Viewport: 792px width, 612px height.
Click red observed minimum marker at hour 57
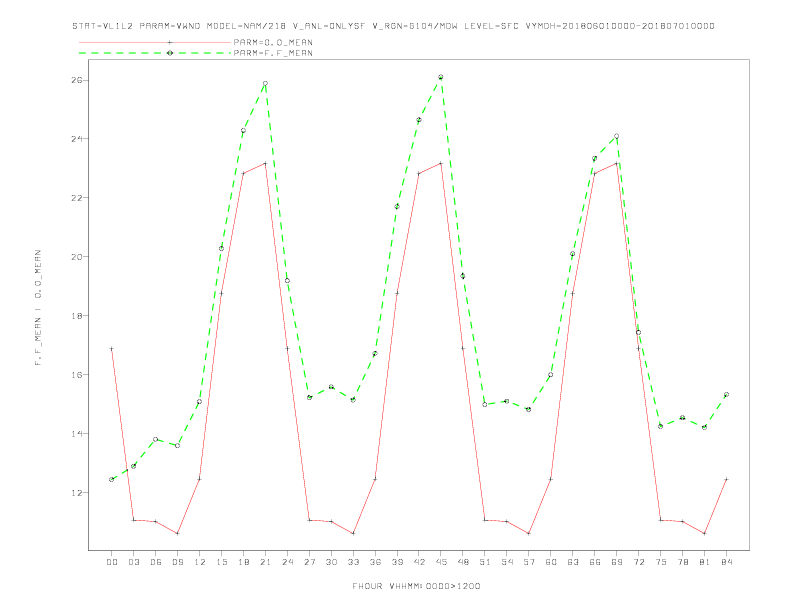[529, 534]
